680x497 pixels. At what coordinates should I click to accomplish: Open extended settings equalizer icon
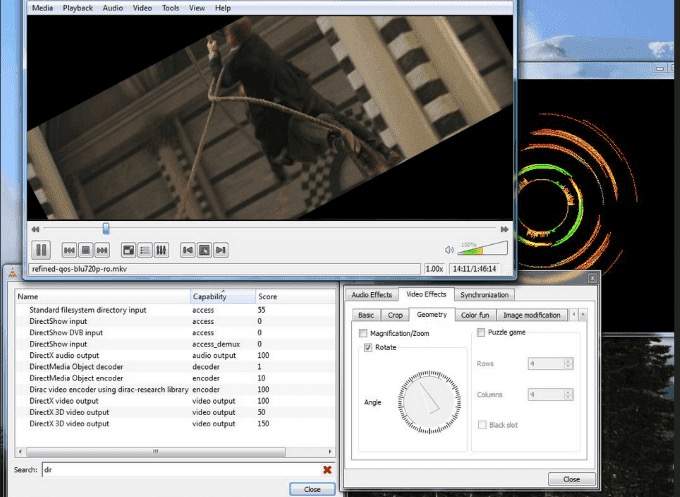coord(161,250)
